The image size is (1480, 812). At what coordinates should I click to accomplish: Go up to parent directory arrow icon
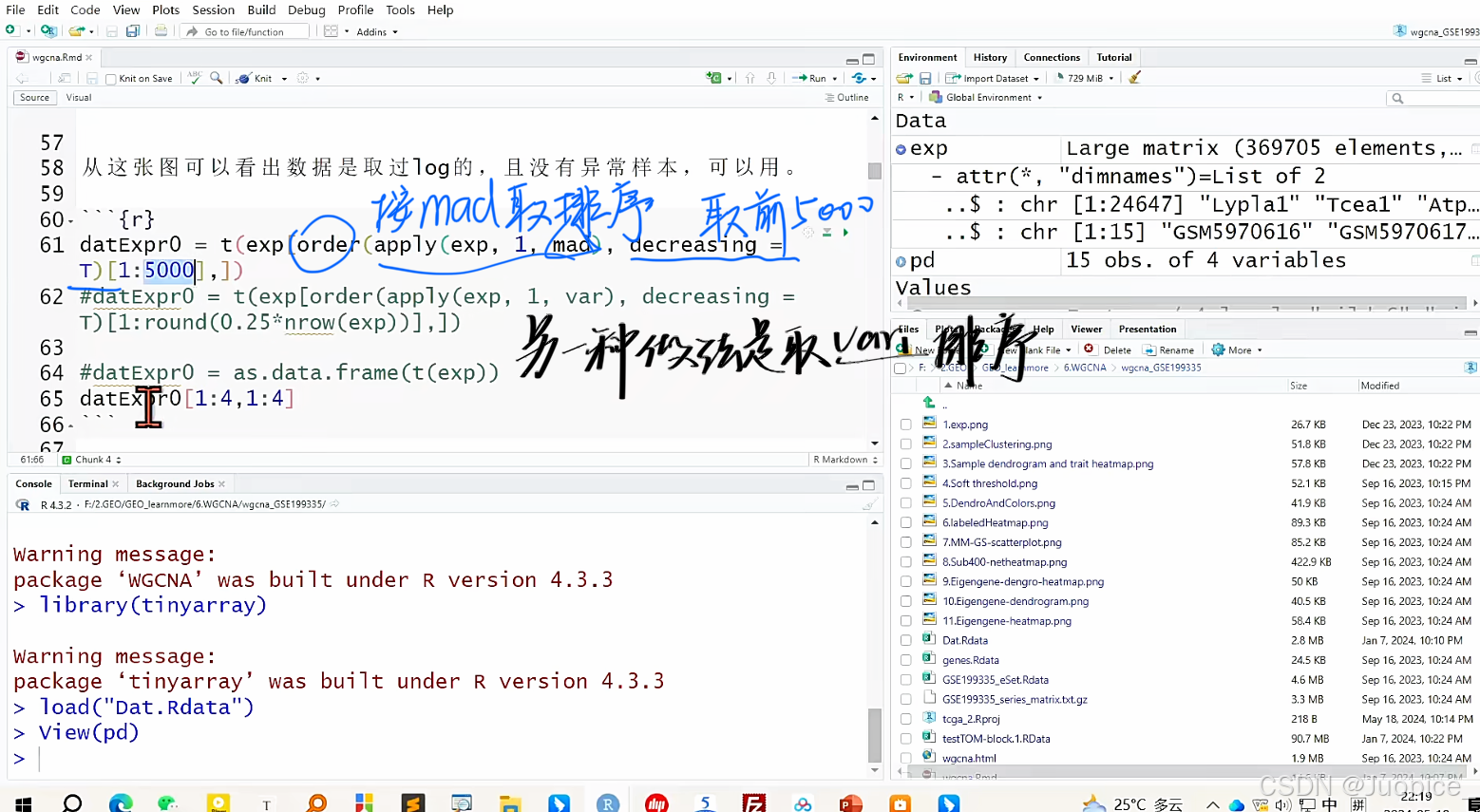click(x=929, y=403)
